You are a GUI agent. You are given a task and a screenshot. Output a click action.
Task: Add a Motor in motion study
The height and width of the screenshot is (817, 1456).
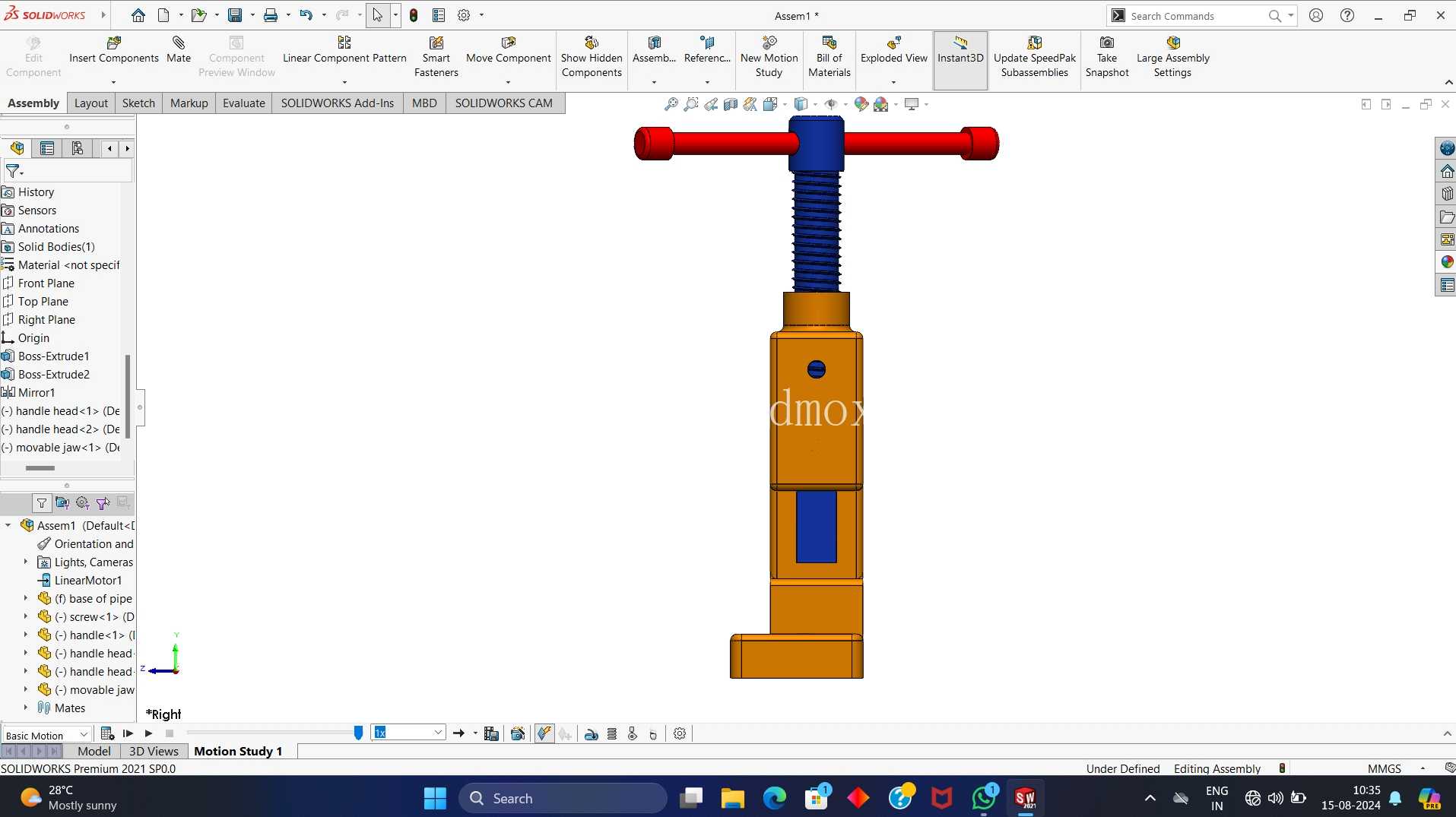tap(591, 733)
